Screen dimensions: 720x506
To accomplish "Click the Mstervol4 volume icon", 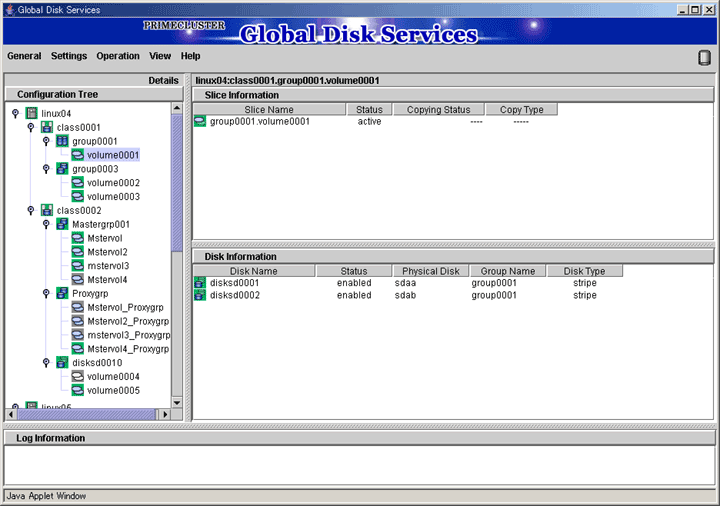I will 78,279.
